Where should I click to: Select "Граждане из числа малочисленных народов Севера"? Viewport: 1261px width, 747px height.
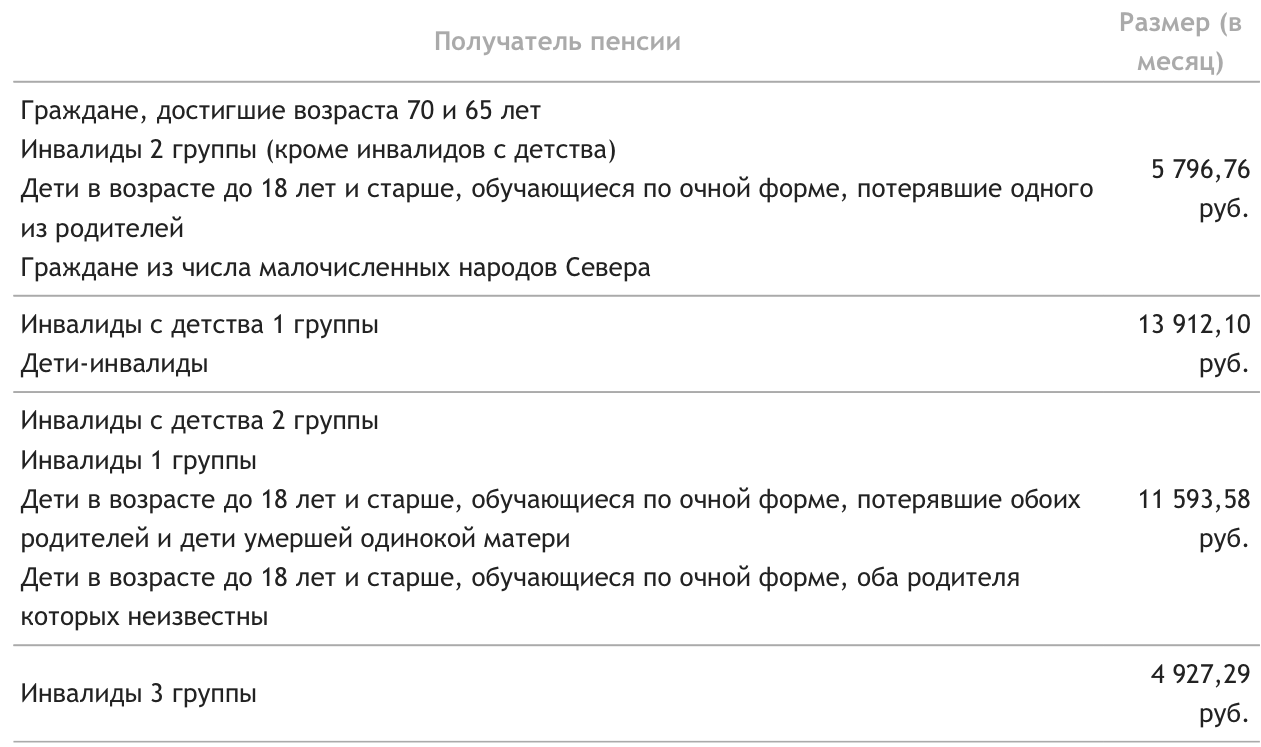335,269
